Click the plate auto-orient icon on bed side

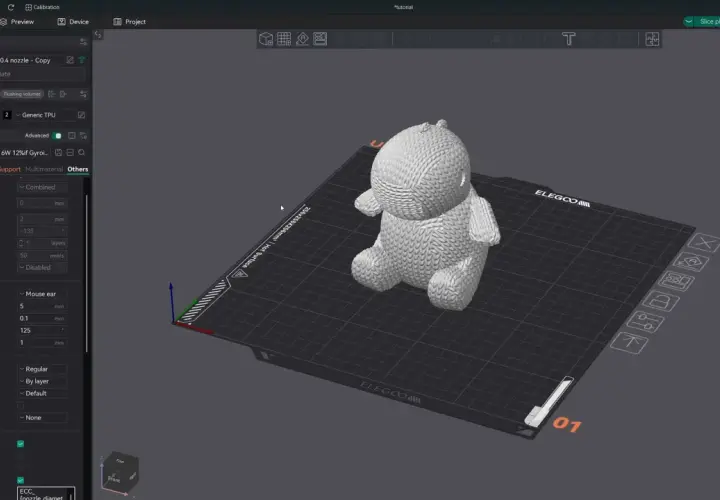pos(691,262)
